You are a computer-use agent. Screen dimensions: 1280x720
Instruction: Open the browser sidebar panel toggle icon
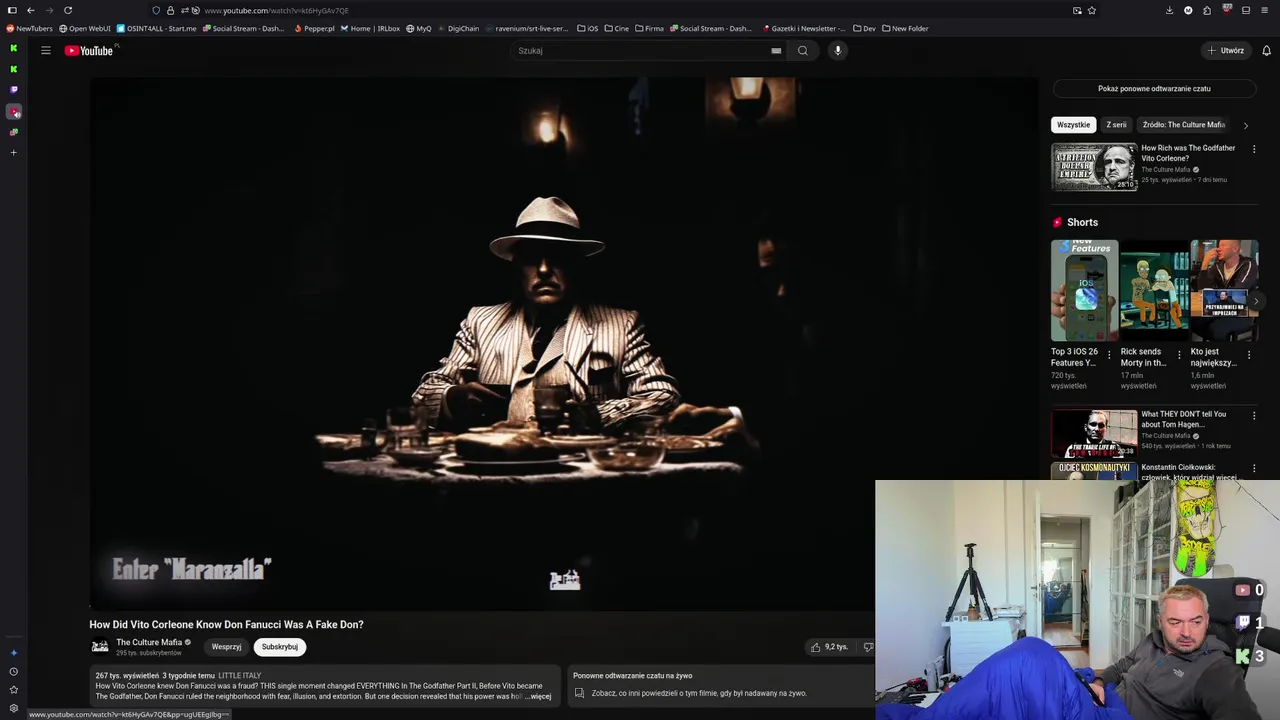click(x=12, y=10)
